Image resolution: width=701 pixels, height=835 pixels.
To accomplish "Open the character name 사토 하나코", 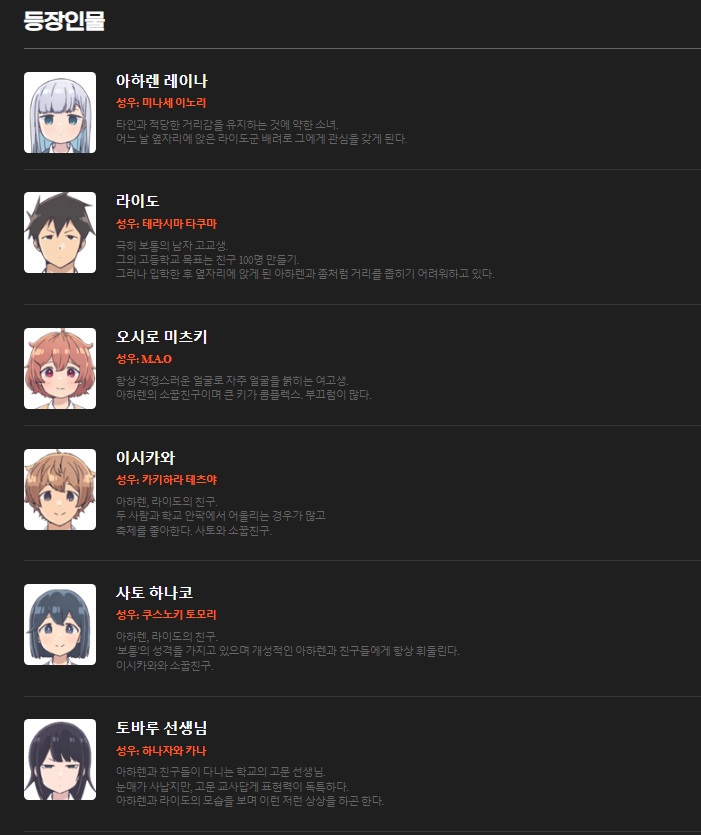I will [x=154, y=593].
